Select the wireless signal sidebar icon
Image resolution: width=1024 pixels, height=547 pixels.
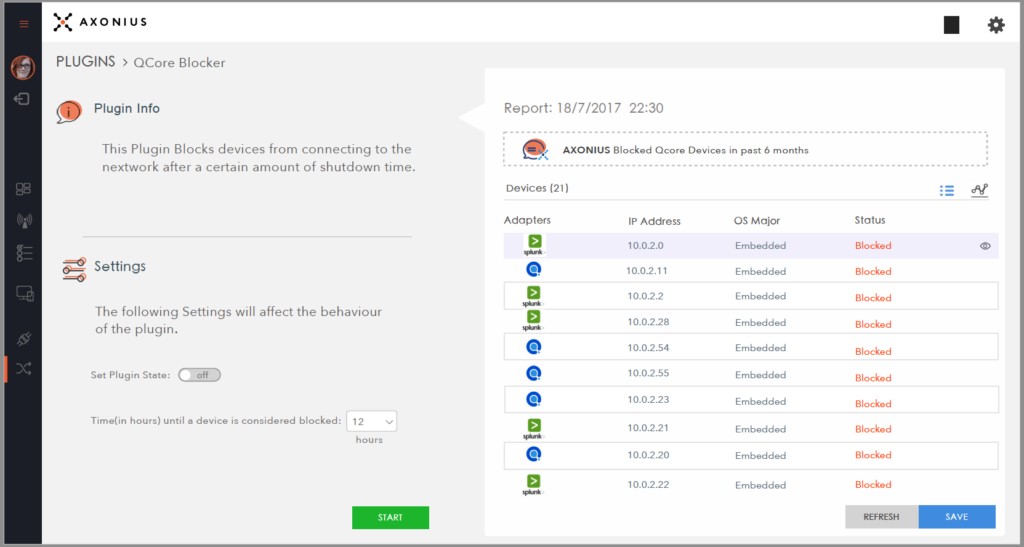click(x=24, y=220)
